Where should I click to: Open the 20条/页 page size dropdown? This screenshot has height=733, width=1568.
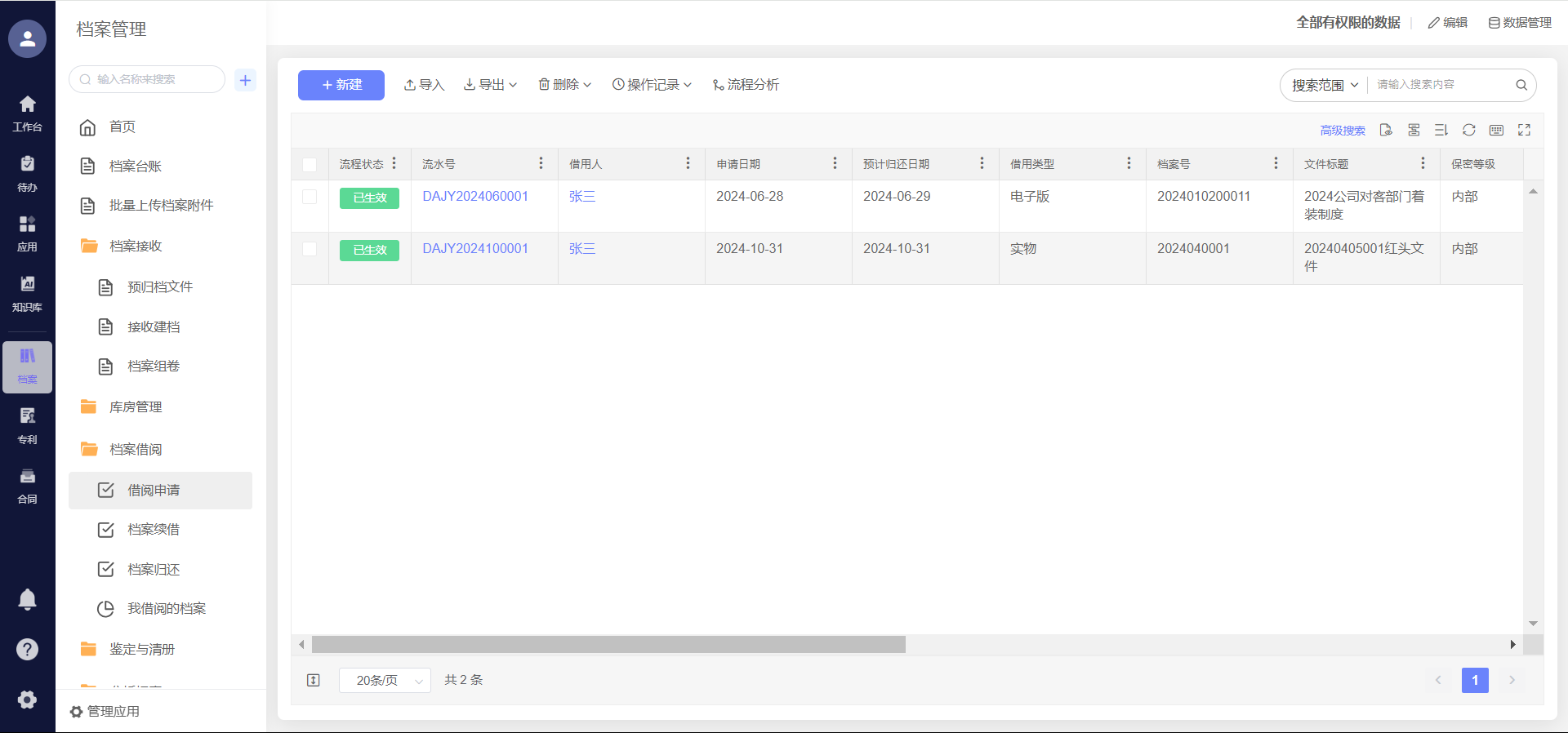click(x=385, y=680)
